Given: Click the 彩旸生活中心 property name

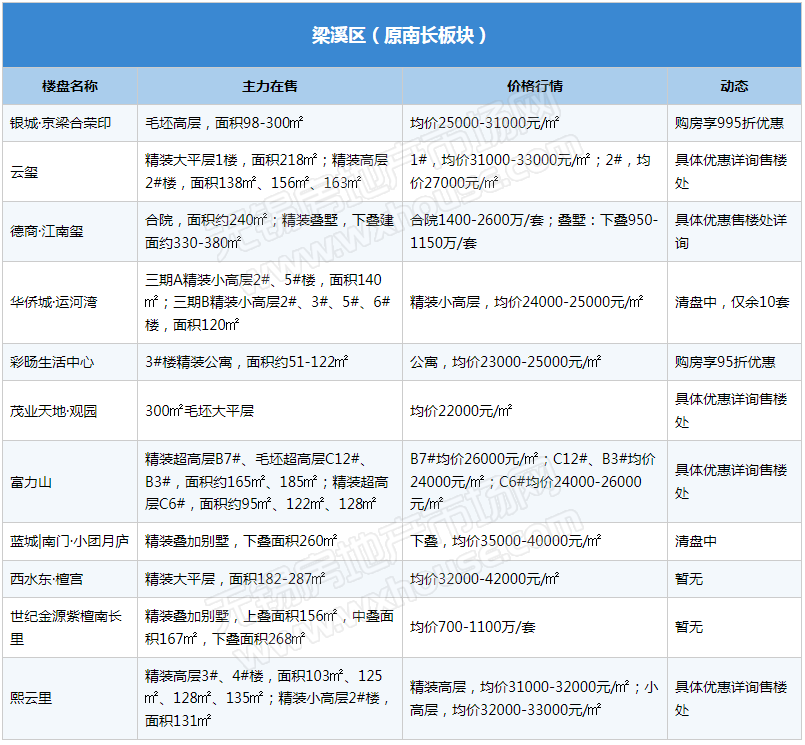Looking at the screenshot, I should (52, 362).
